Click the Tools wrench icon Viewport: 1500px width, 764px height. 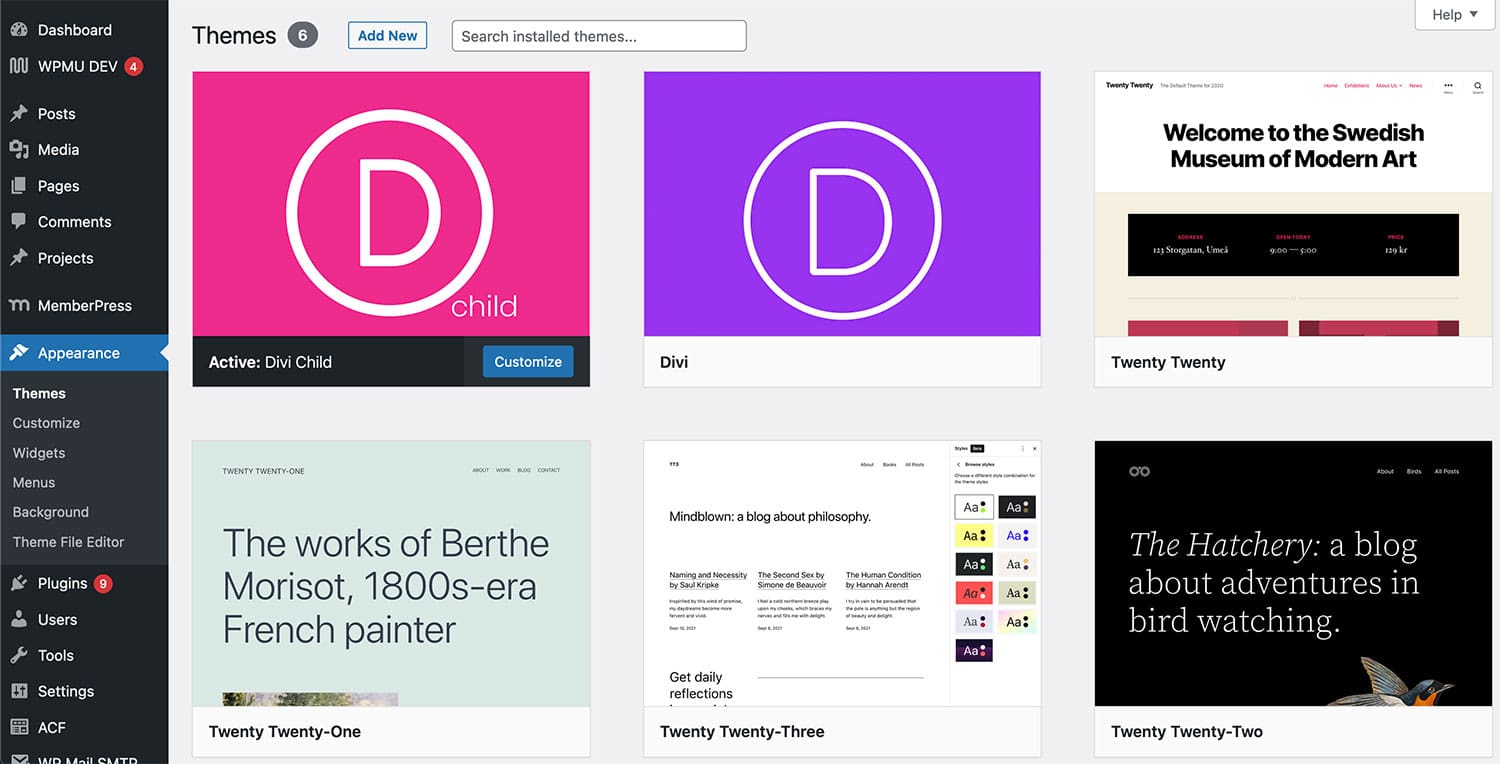tap(19, 656)
